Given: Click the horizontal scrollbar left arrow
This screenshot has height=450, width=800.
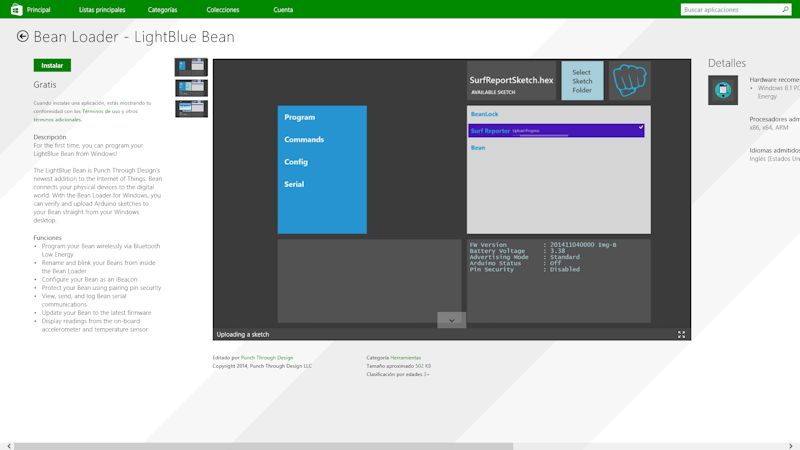Looking at the screenshot, I should tap(9, 446).
